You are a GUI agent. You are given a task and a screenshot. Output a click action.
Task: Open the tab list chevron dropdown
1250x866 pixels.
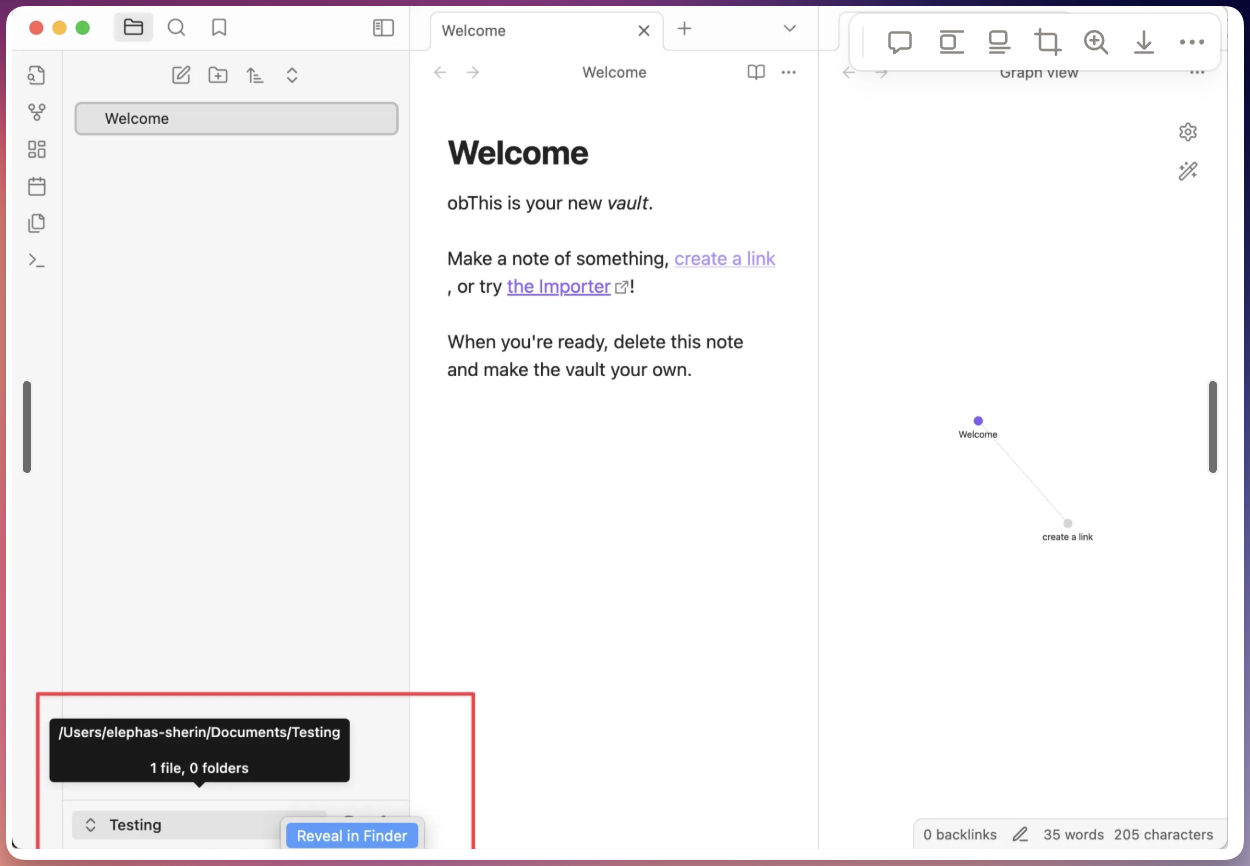tap(790, 29)
